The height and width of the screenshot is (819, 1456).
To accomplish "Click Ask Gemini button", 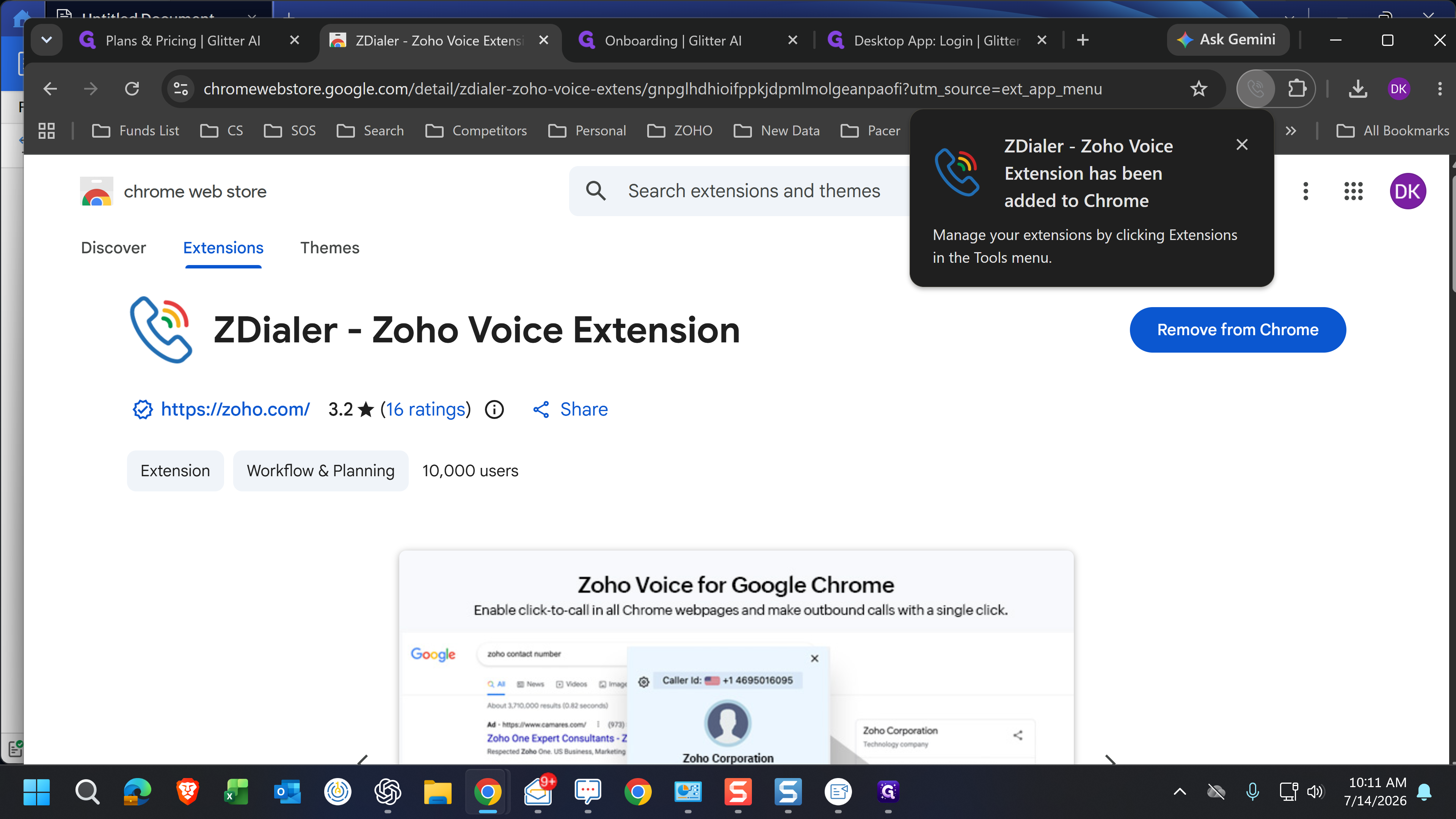I will pos(1228,39).
